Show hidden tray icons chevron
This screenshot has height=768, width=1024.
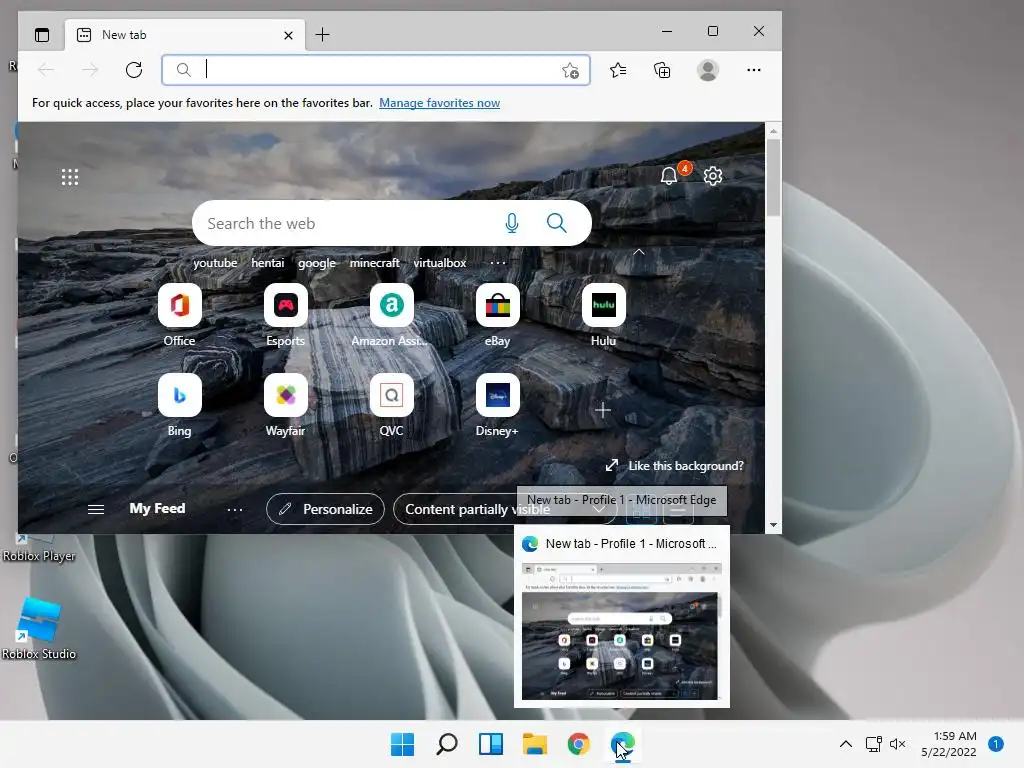pyautogui.click(x=846, y=744)
